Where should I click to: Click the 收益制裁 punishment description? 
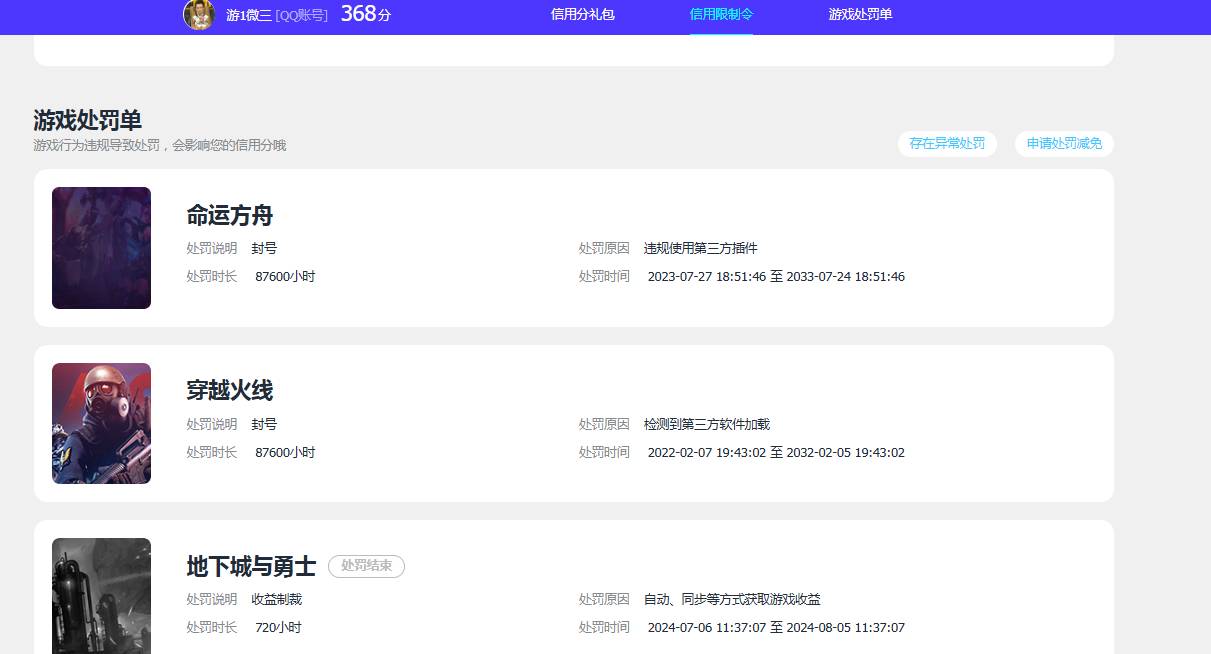pos(276,599)
